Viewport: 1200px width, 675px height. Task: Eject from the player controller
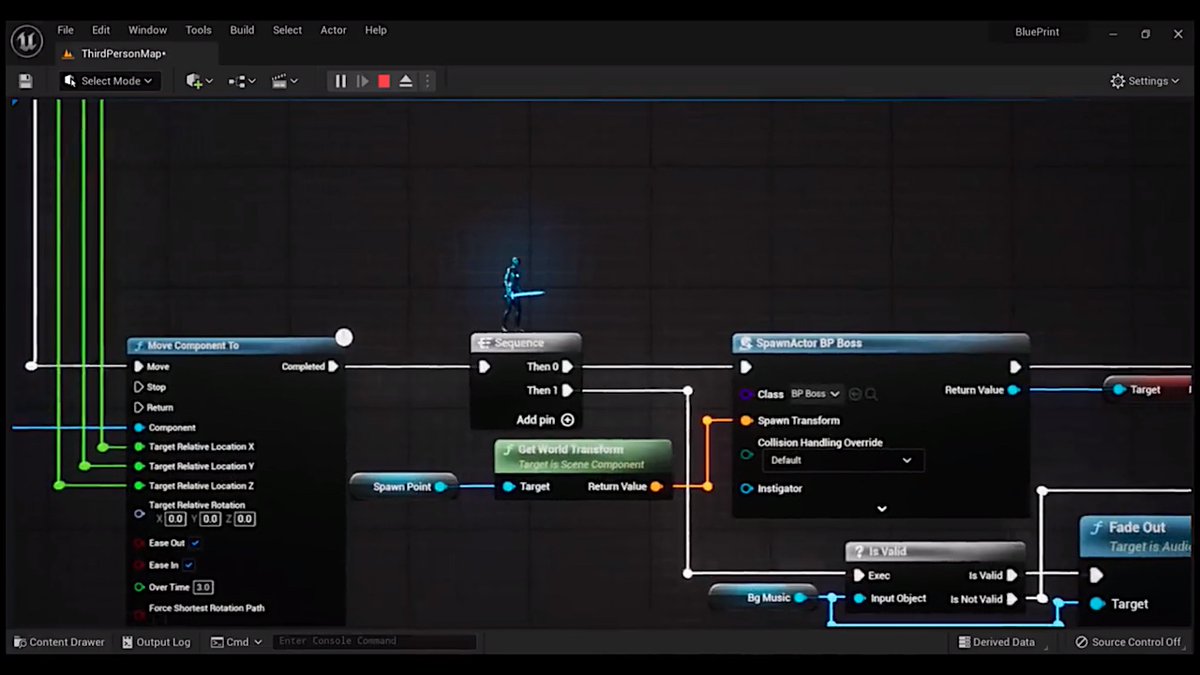click(406, 81)
